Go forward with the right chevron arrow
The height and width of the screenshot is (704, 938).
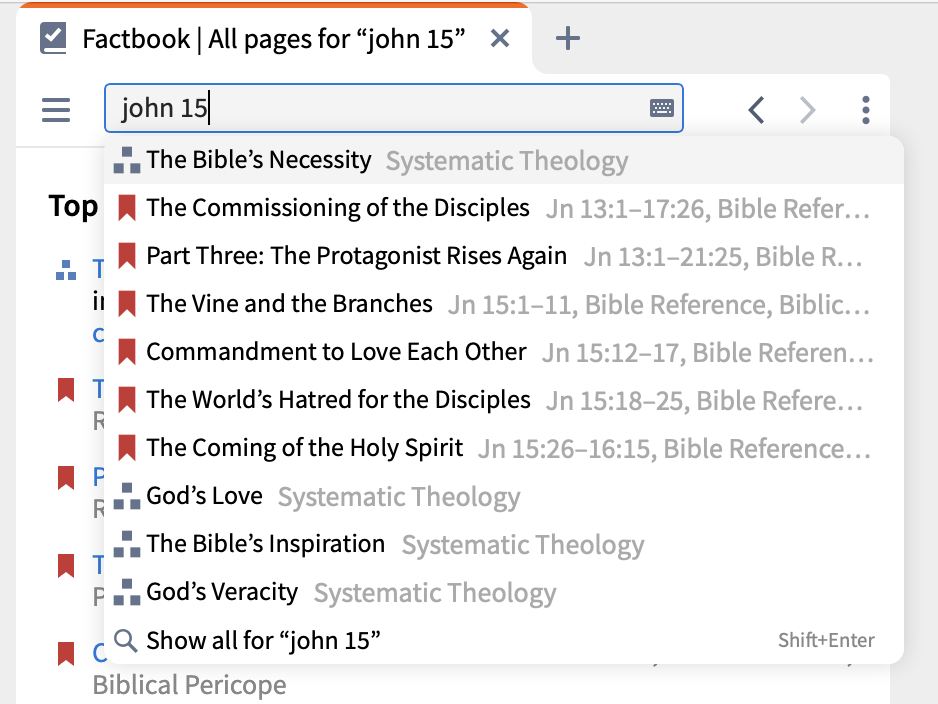(808, 110)
